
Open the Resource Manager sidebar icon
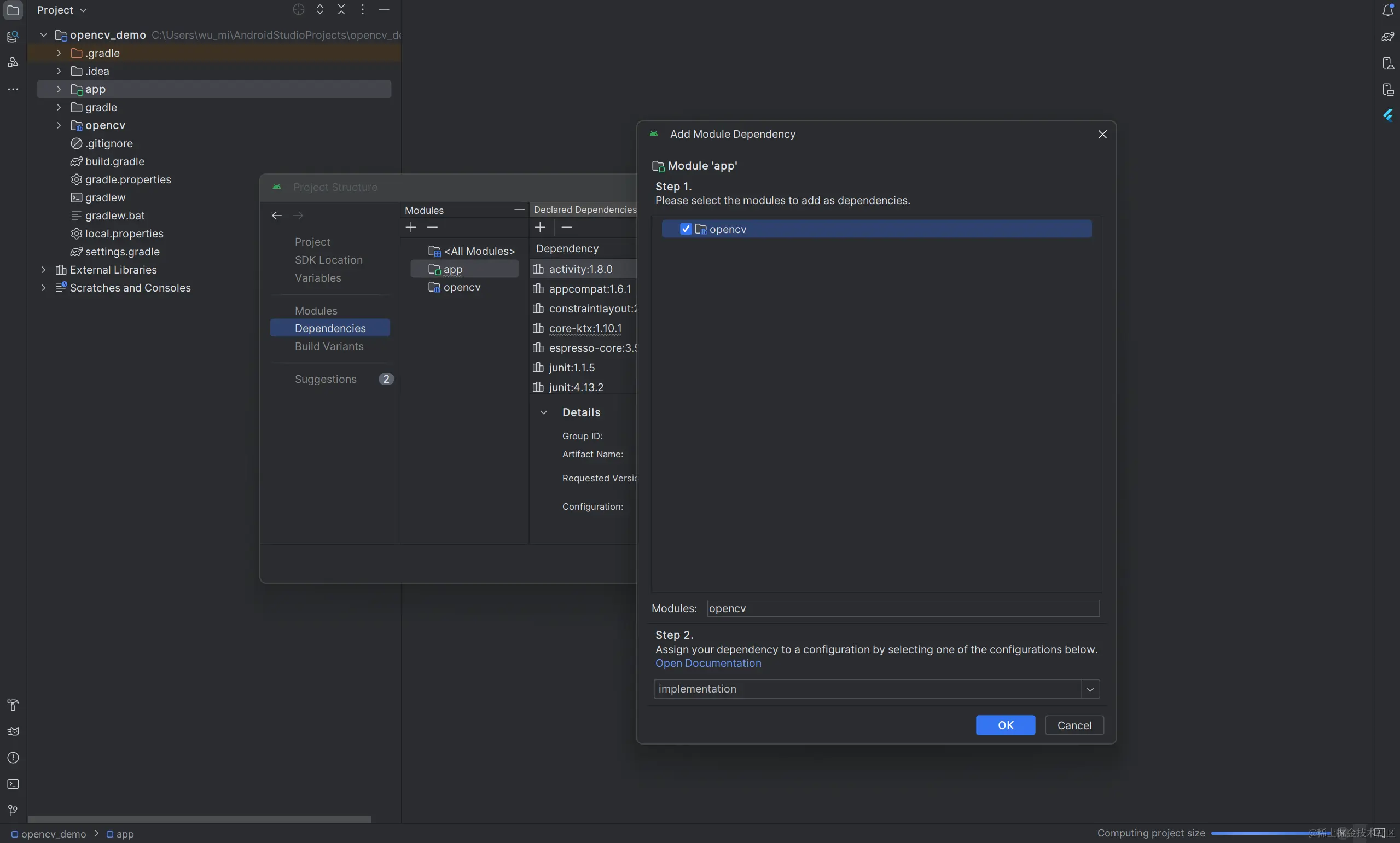pyautogui.click(x=13, y=37)
